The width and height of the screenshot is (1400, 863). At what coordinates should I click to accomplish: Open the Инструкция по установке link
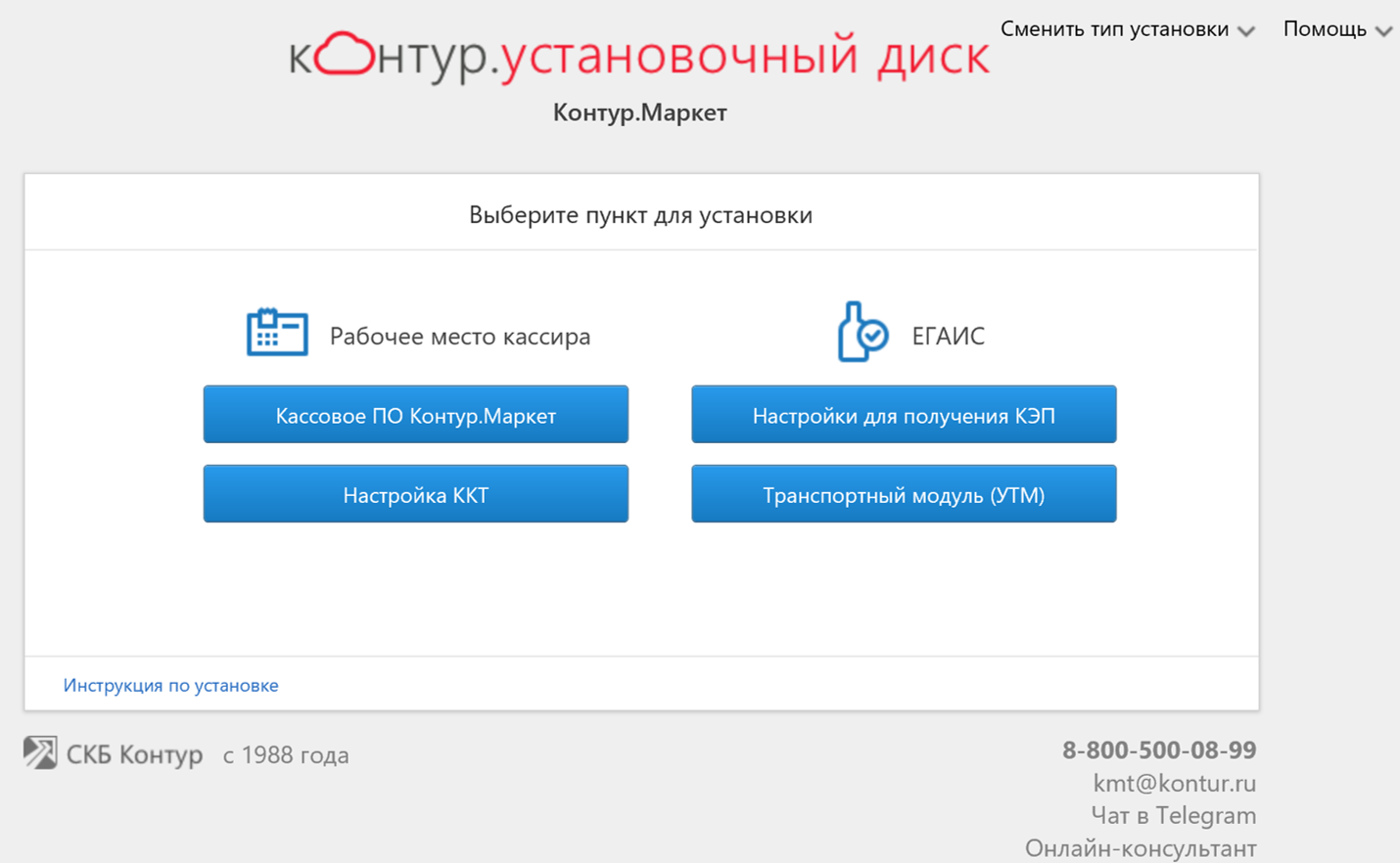(x=171, y=685)
